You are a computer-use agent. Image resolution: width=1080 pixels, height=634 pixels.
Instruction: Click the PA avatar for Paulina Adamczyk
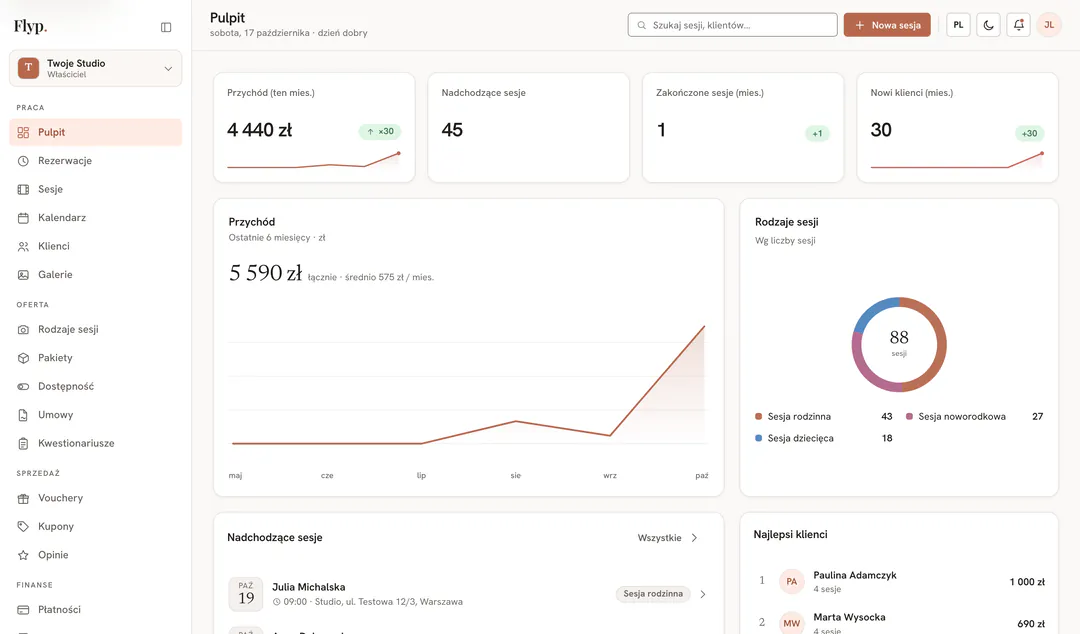792,582
